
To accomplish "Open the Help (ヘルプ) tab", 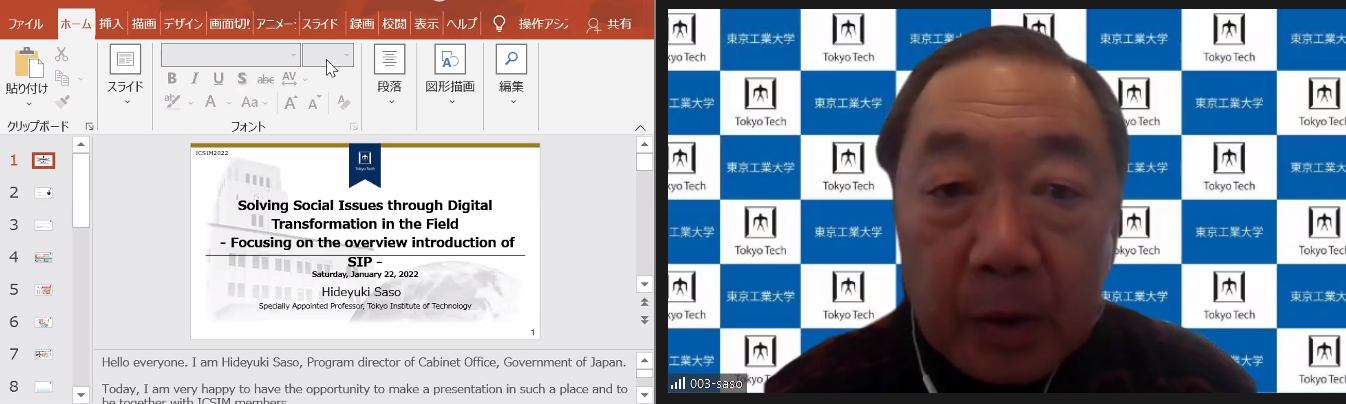I will point(461,23).
